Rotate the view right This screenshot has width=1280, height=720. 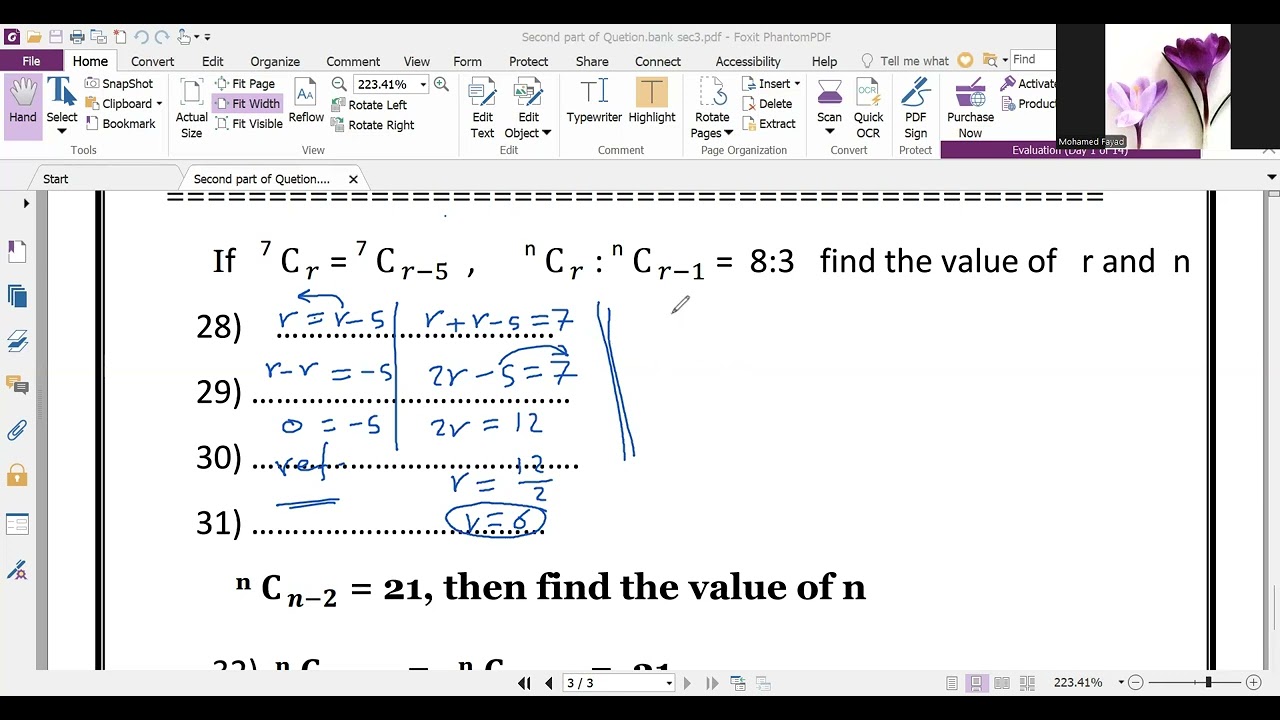(371, 125)
